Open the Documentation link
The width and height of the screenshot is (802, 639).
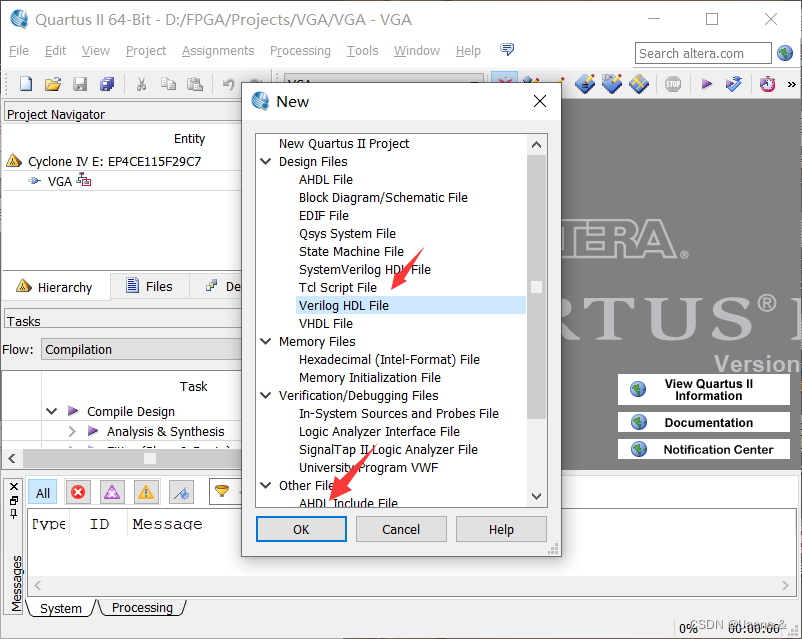pos(704,423)
